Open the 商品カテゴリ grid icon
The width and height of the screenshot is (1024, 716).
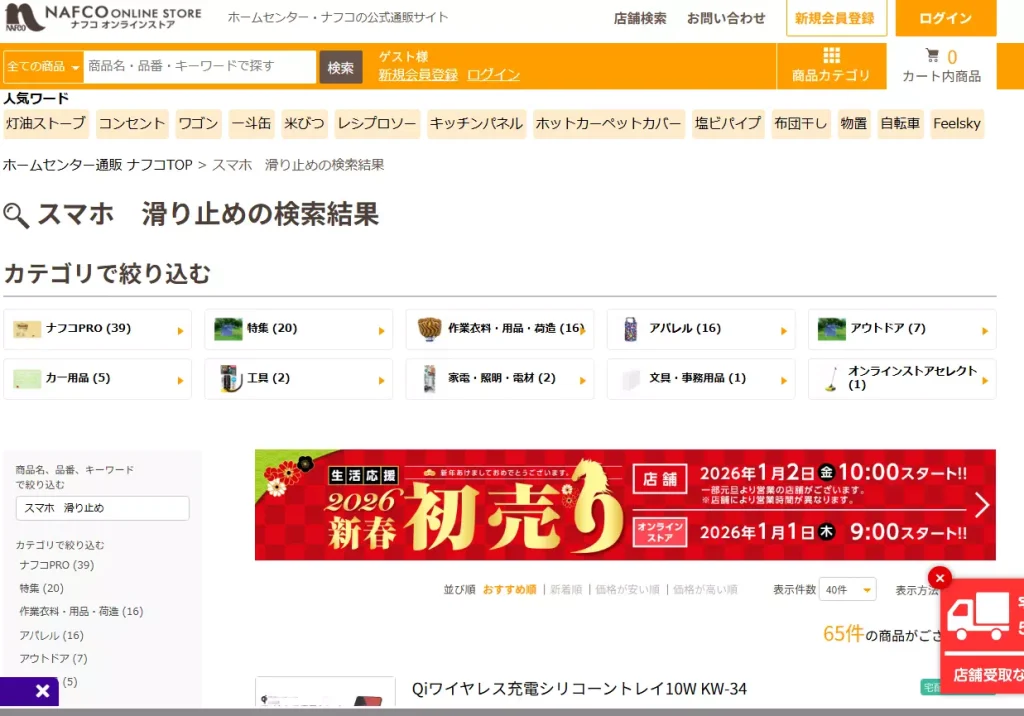[x=831, y=56]
